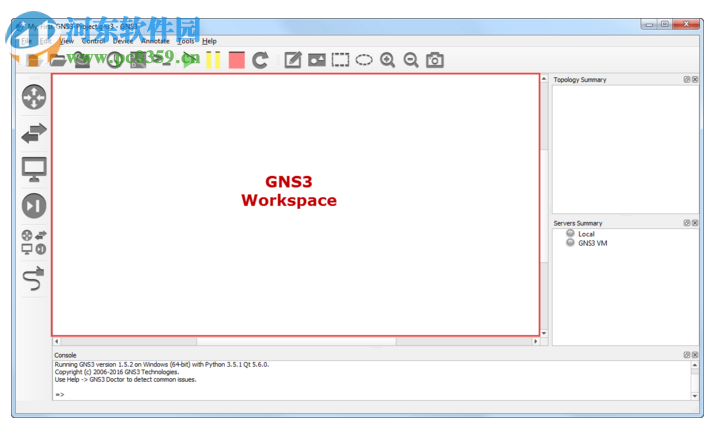Click console scrollbar down arrow
The height and width of the screenshot is (422, 715).
click(694, 396)
